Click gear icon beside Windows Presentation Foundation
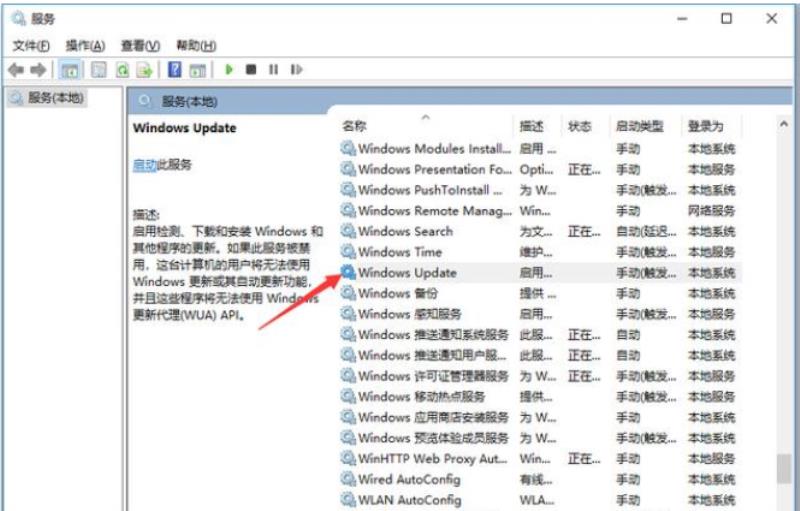 (x=348, y=169)
